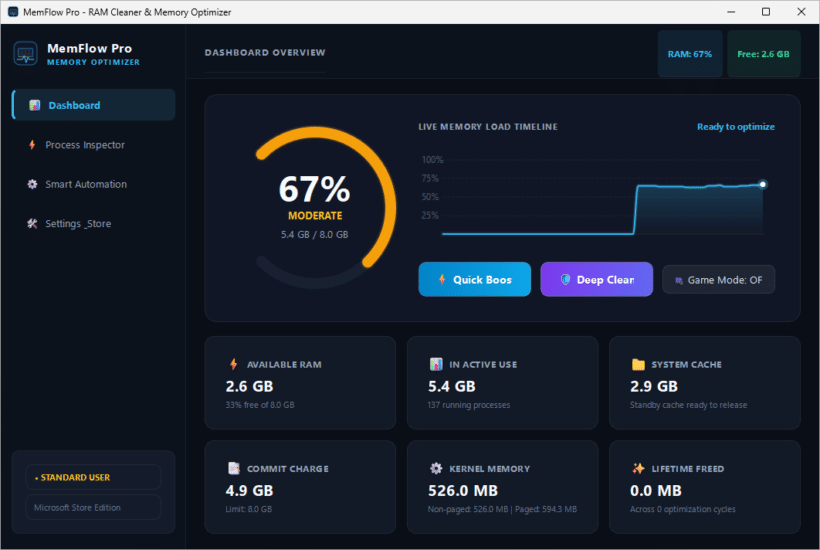Open the Dashboard page
Image resolution: width=820 pixels, height=550 pixels.
[x=94, y=105]
